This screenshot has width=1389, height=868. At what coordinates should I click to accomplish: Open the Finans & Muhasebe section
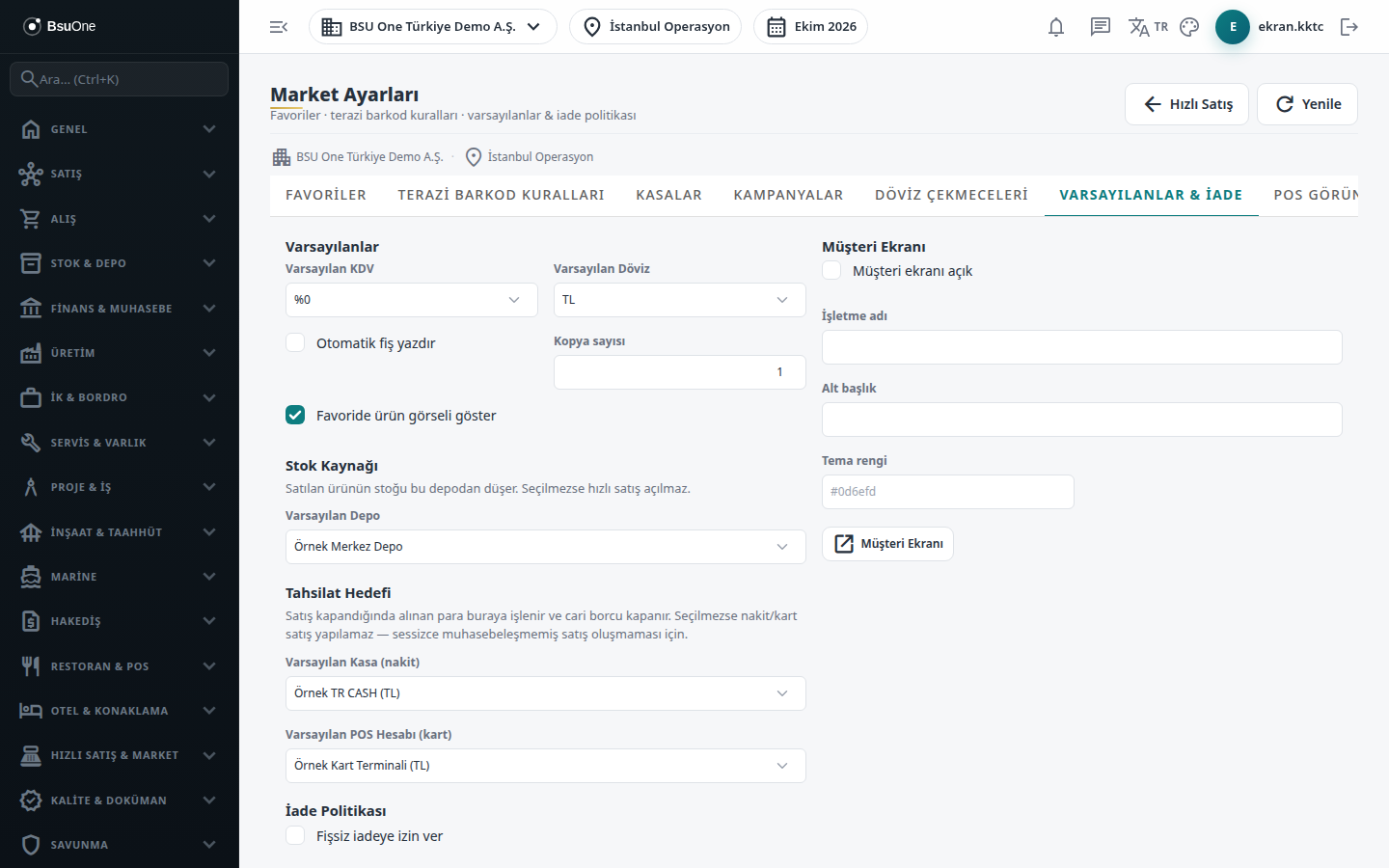click(120, 309)
